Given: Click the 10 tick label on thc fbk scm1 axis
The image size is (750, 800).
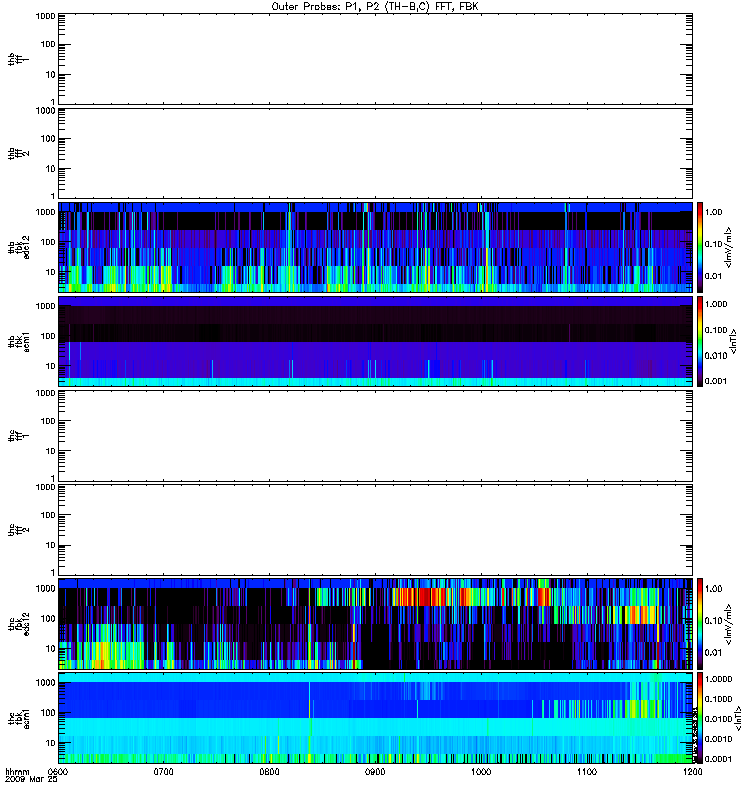Looking at the screenshot, I should pos(51,743).
